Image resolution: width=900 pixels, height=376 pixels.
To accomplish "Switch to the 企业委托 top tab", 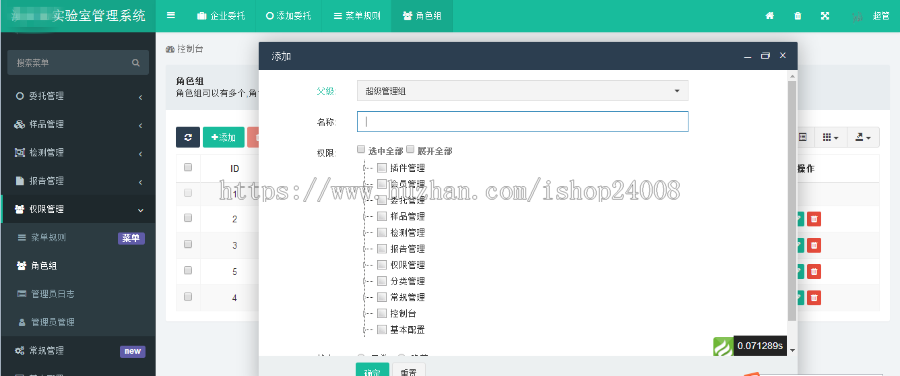I will coord(221,16).
